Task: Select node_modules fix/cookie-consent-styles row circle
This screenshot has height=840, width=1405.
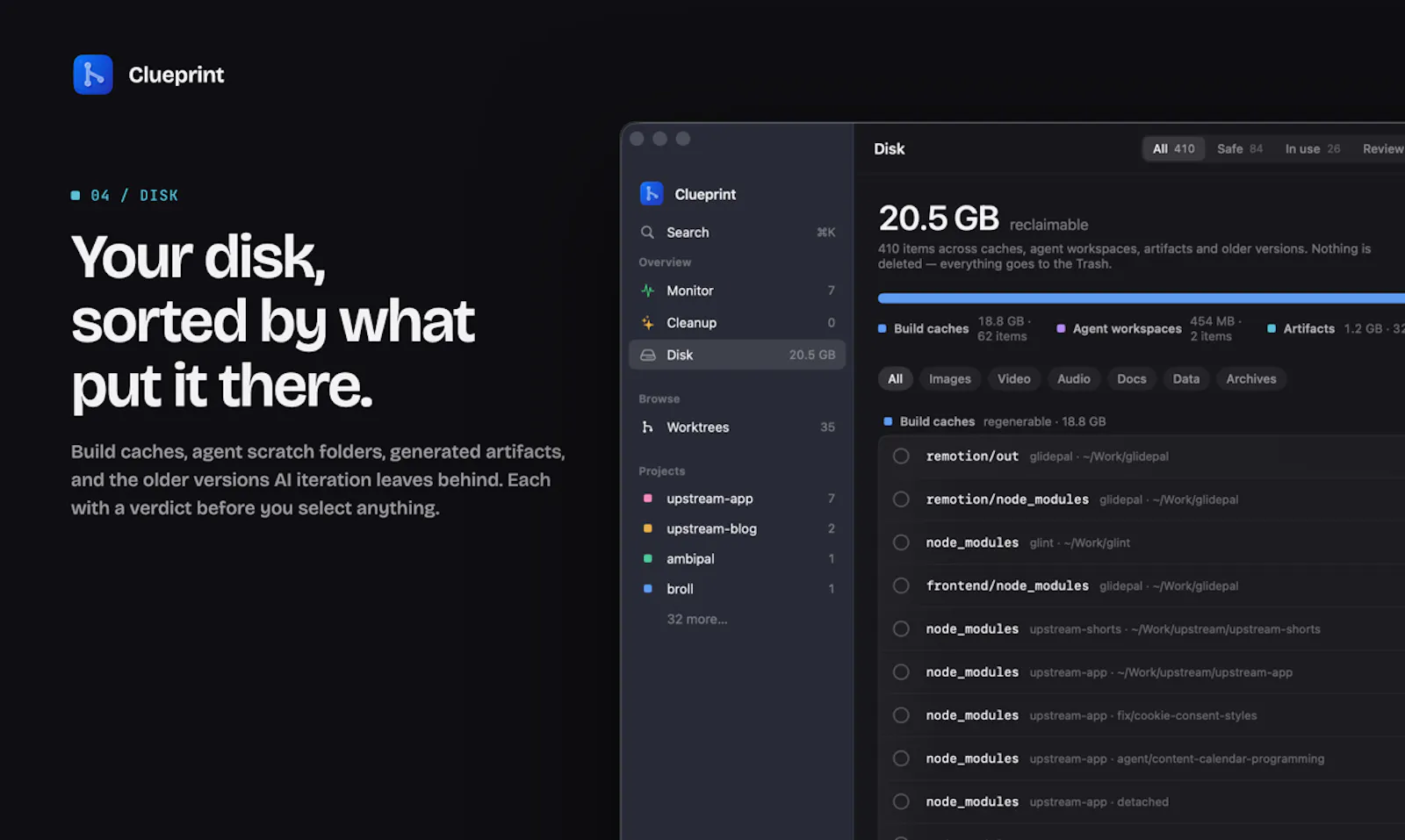Action: coord(901,715)
